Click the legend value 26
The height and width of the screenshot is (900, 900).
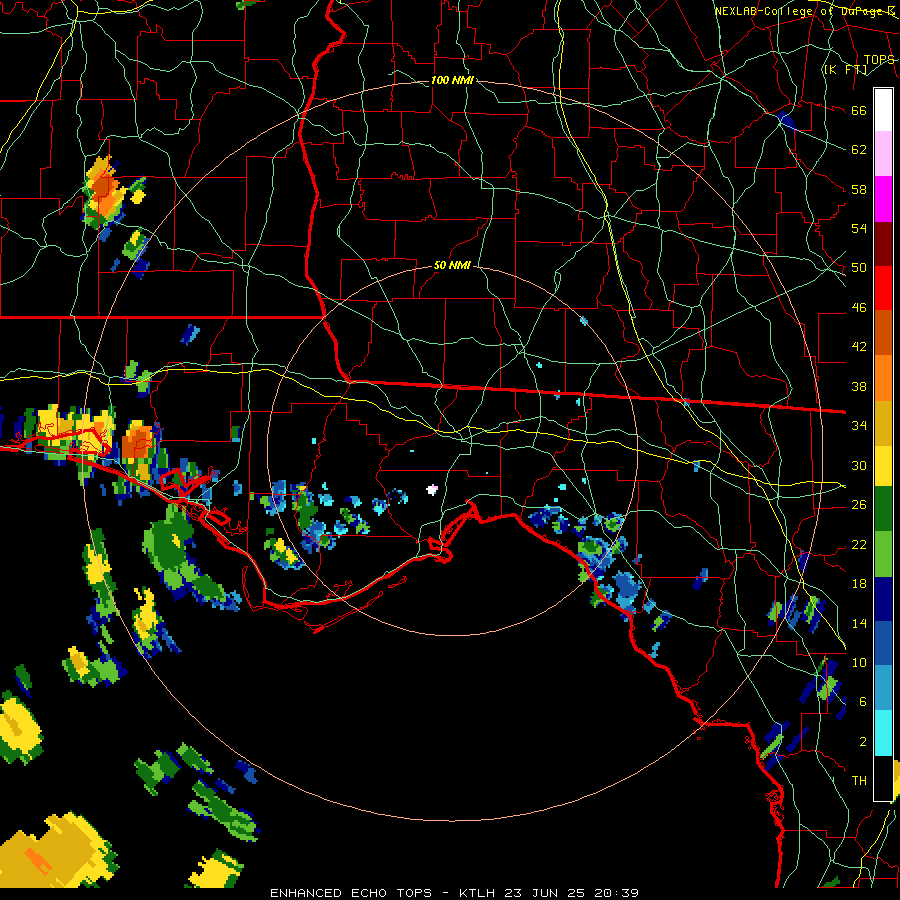(859, 505)
